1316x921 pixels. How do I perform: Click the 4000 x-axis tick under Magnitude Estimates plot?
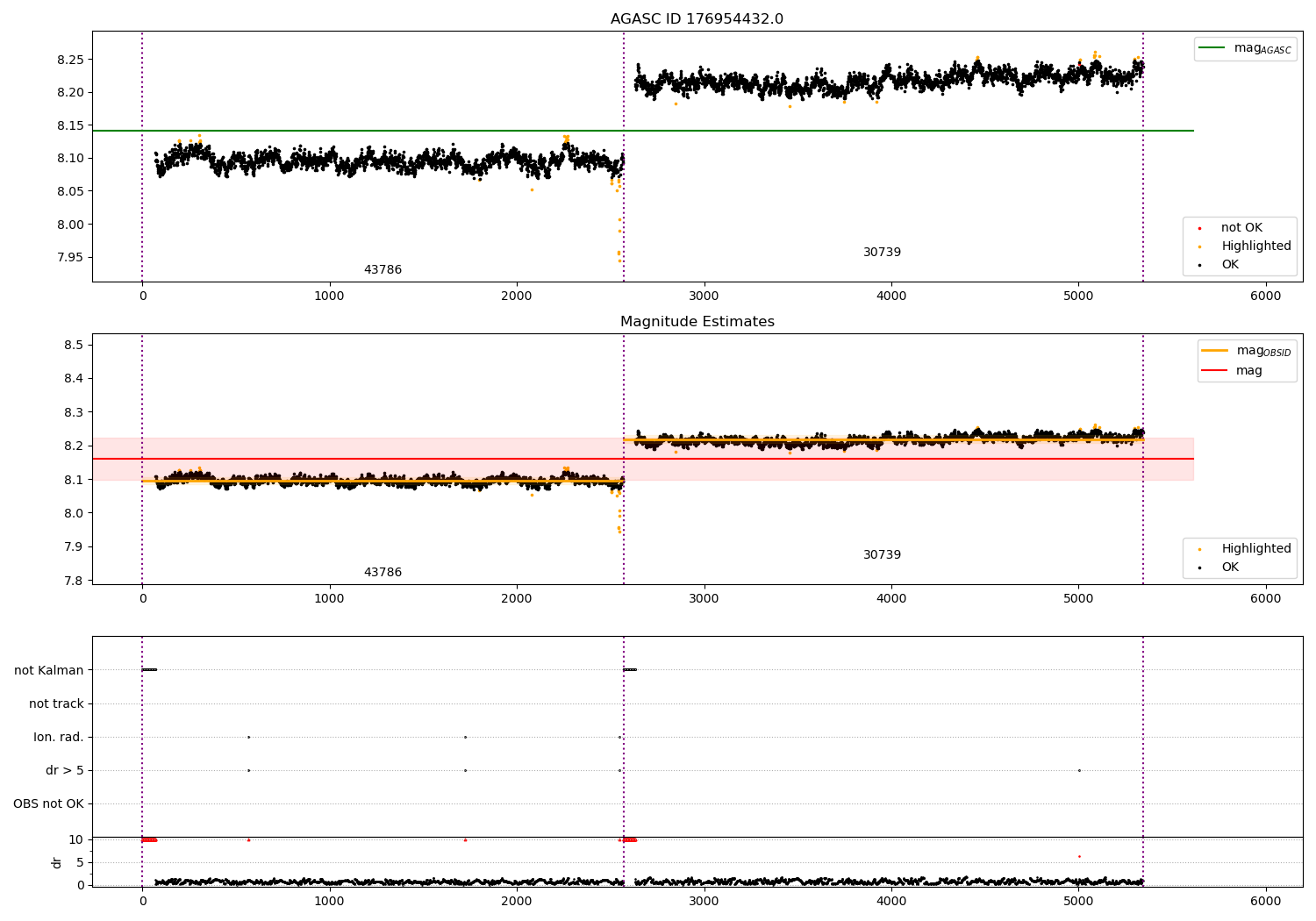[891, 598]
